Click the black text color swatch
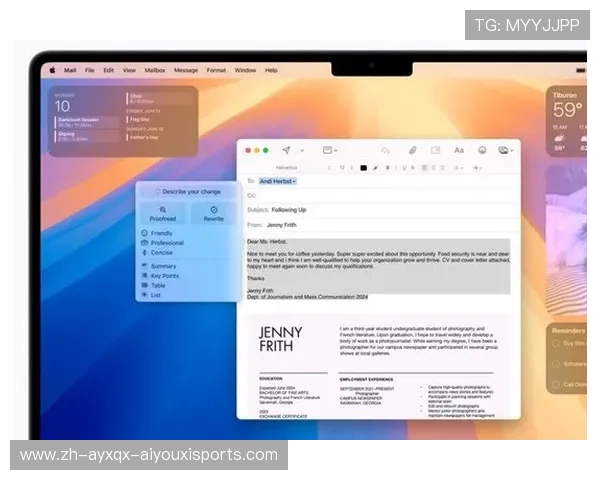Image resolution: width=600 pixels, height=480 pixels. point(363,168)
